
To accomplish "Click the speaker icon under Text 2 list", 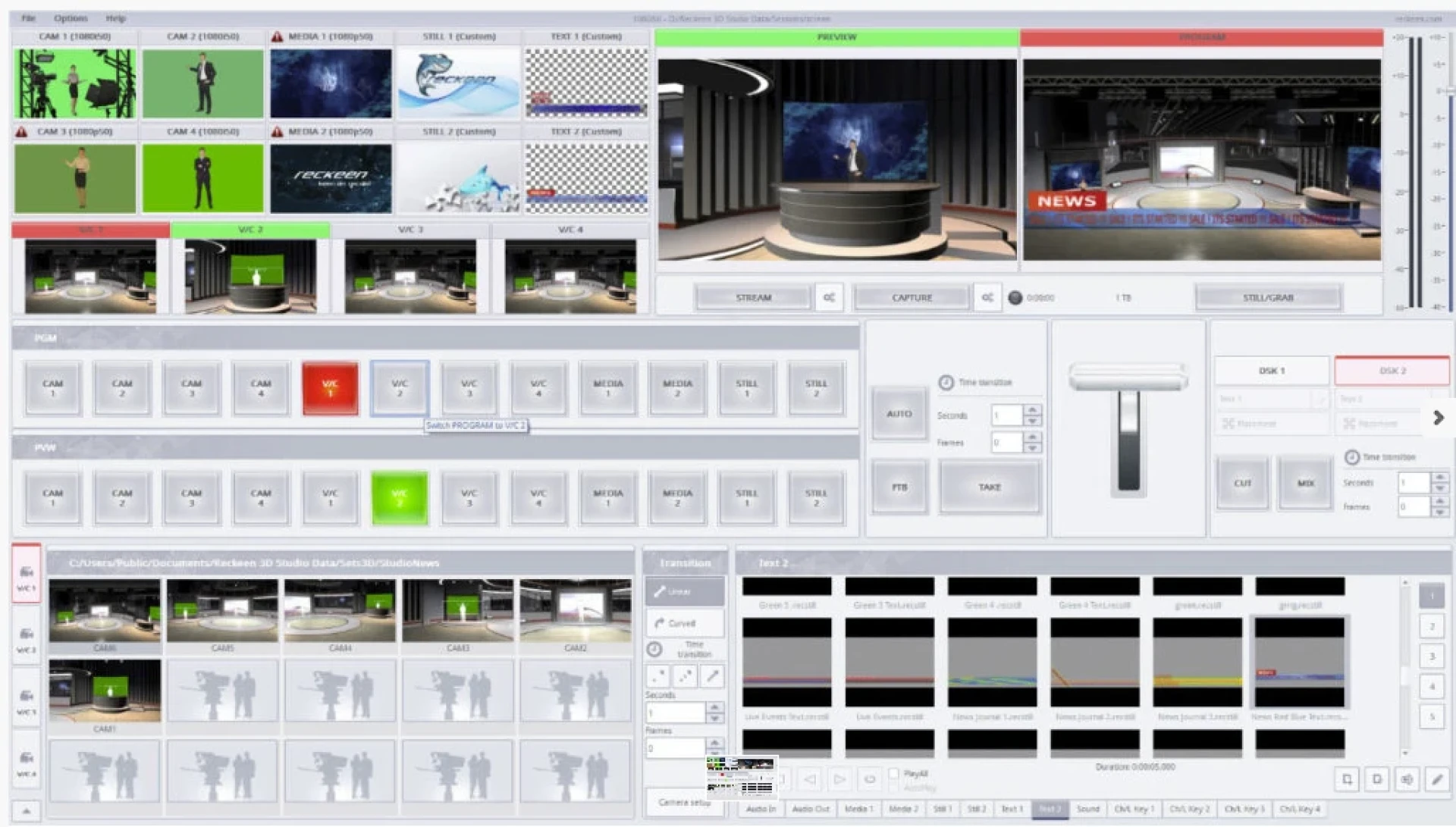I will point(1407,779).
